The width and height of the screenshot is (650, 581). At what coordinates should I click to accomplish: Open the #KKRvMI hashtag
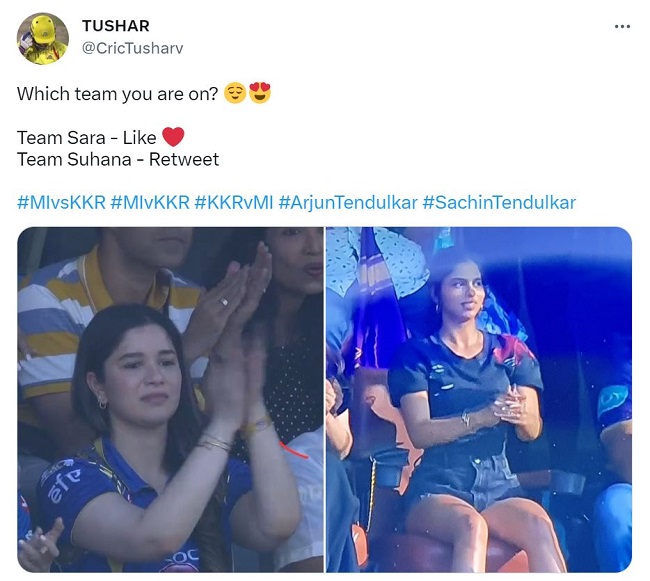point(234,203)
